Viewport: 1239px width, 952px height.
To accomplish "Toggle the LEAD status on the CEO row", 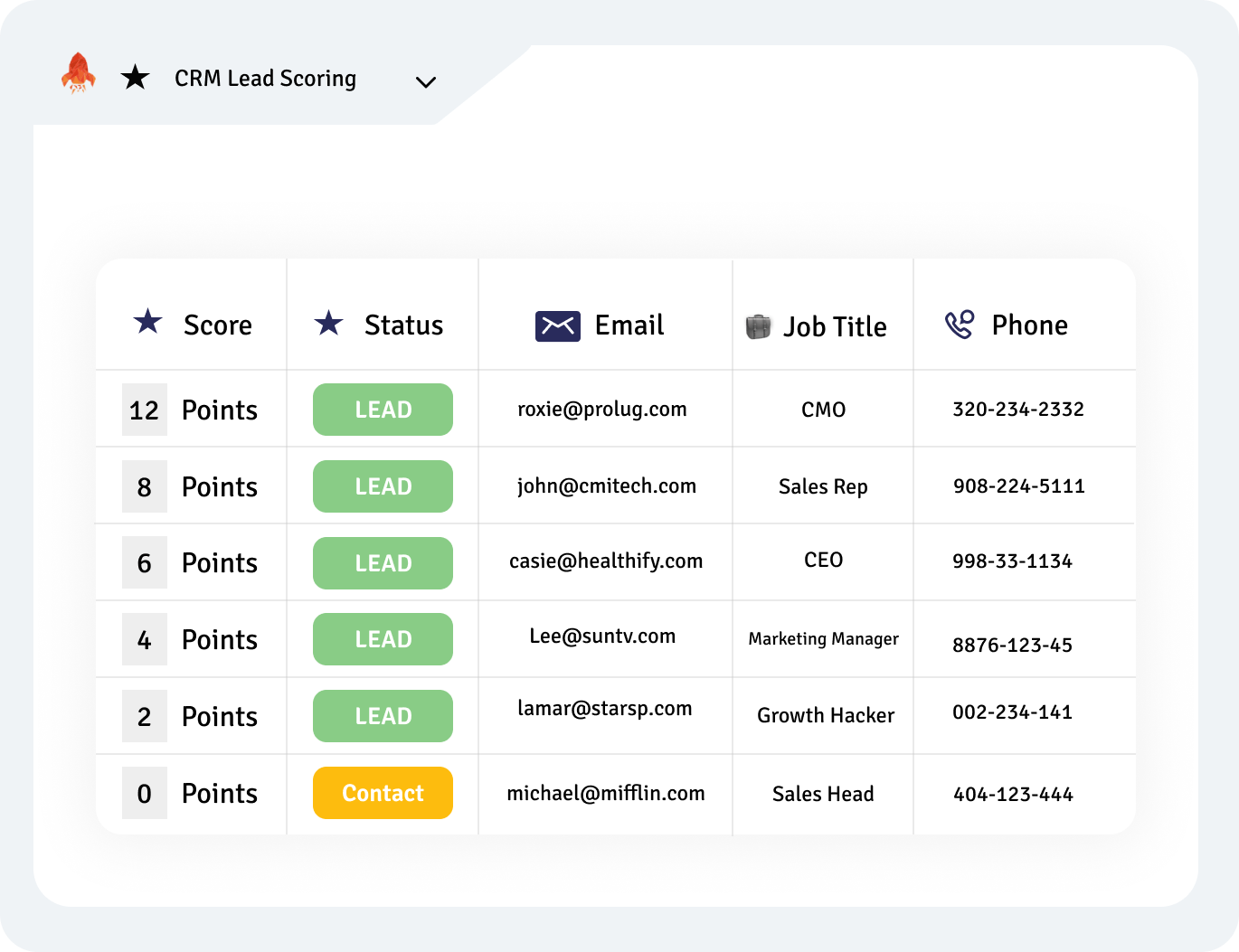I will pyautogui.click(x=383, y=562).
